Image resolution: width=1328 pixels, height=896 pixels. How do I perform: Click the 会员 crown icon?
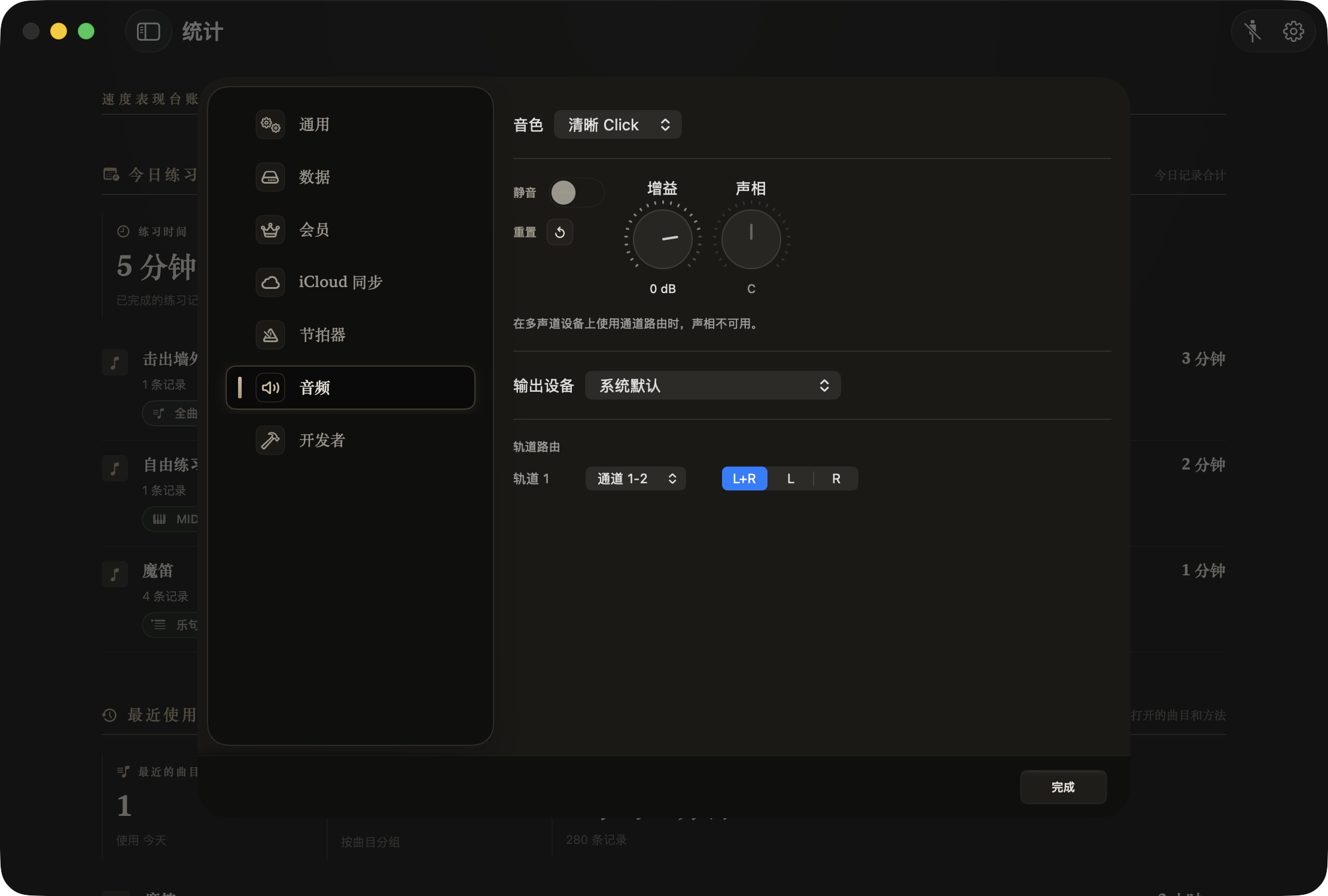point(270,230)
